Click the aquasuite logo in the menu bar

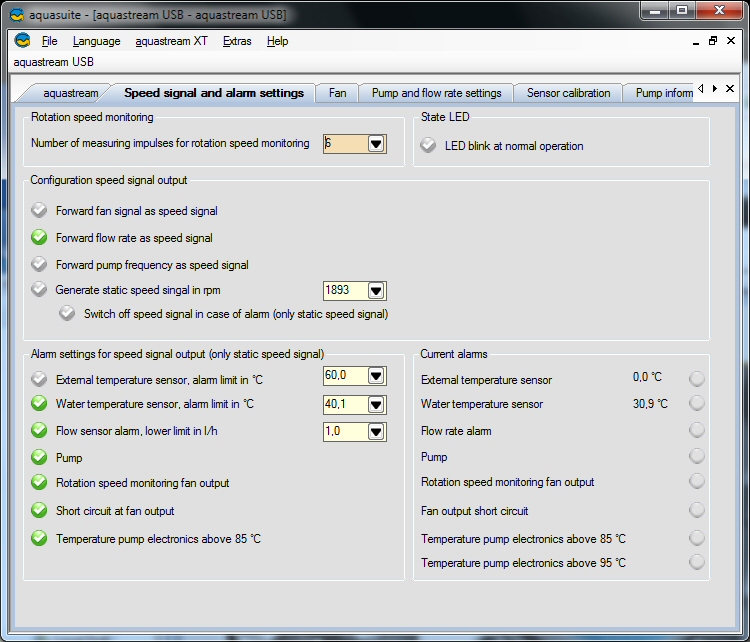pos(22,41)
